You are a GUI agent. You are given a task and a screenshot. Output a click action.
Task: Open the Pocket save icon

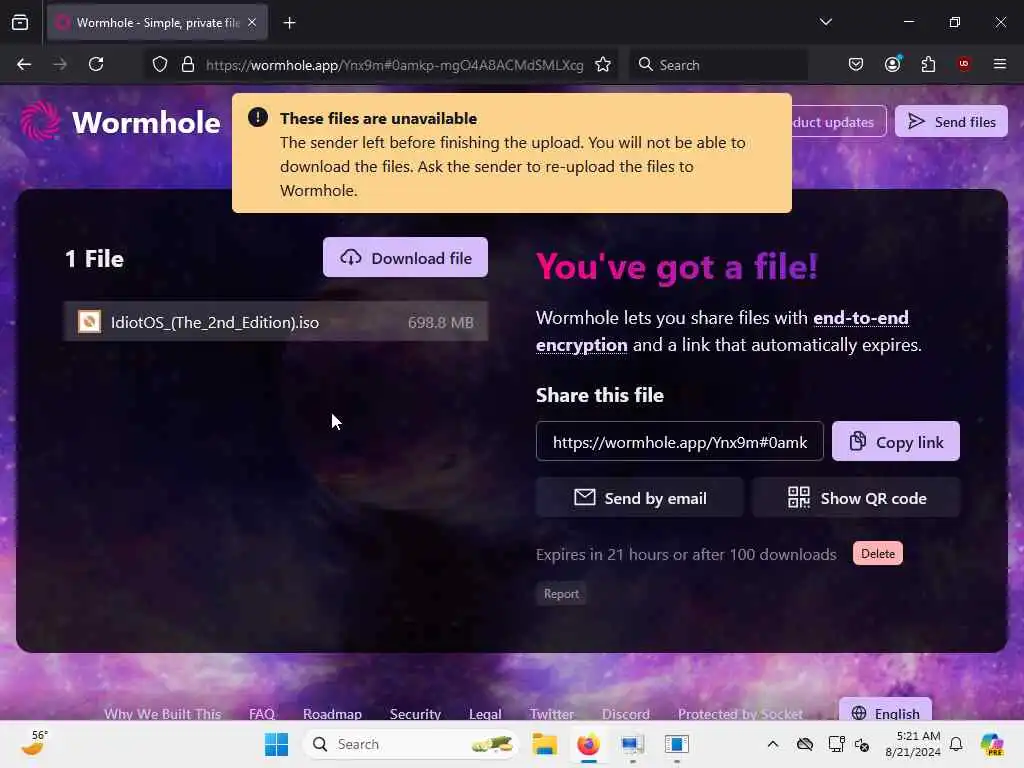pyautogui.click(x=856, y=65)
